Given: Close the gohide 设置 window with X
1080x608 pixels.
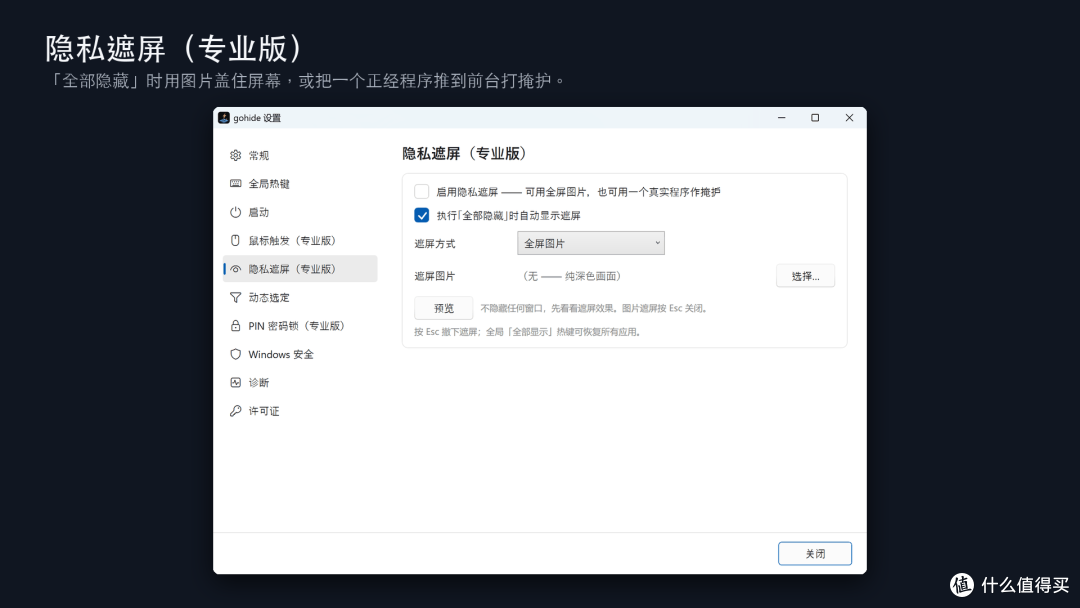Looking at the screenshot, I should (849, 118).
